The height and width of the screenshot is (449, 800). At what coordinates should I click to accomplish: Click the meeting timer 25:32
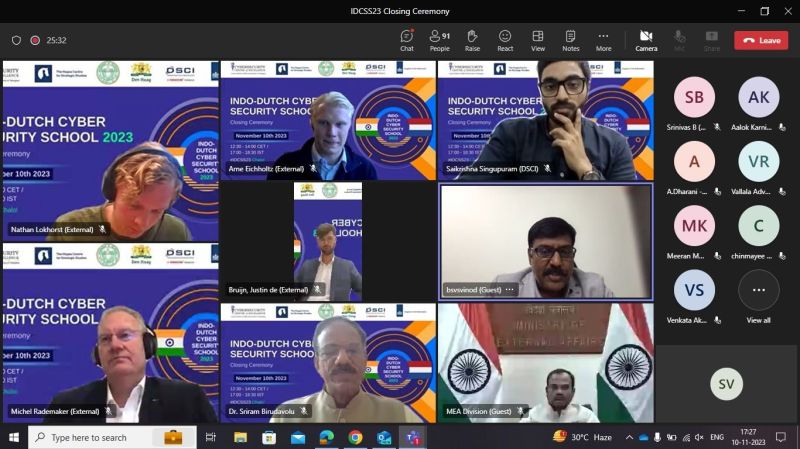pyautogui.click(x=56, y=40)
